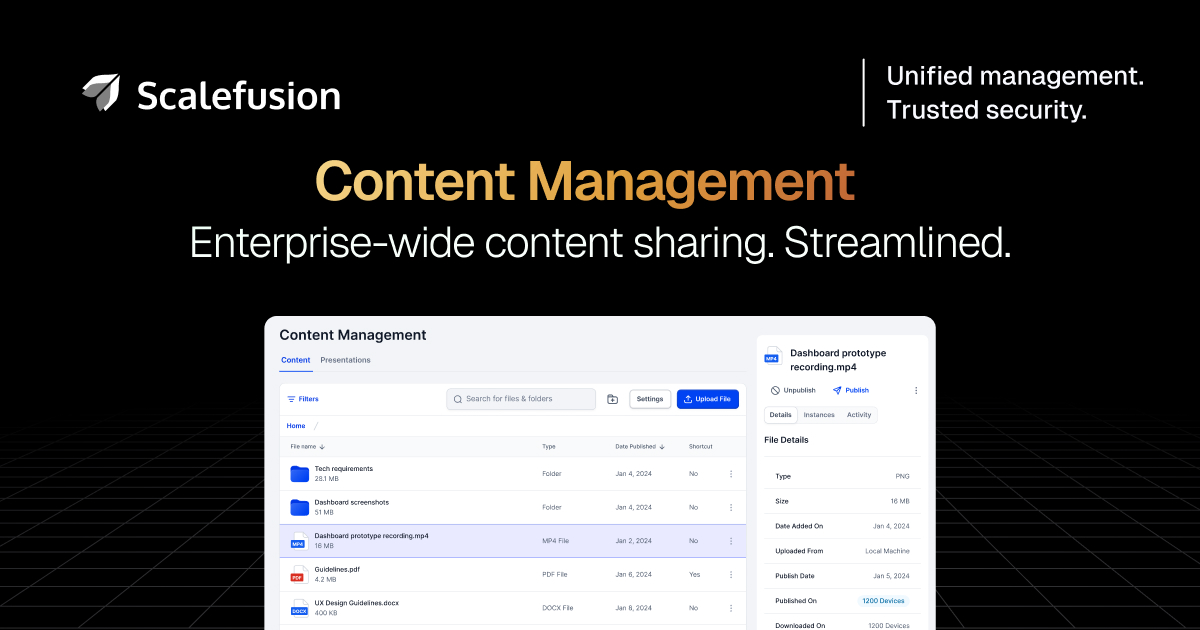Focus the Search for files & folders field

(x=521, y=399)
